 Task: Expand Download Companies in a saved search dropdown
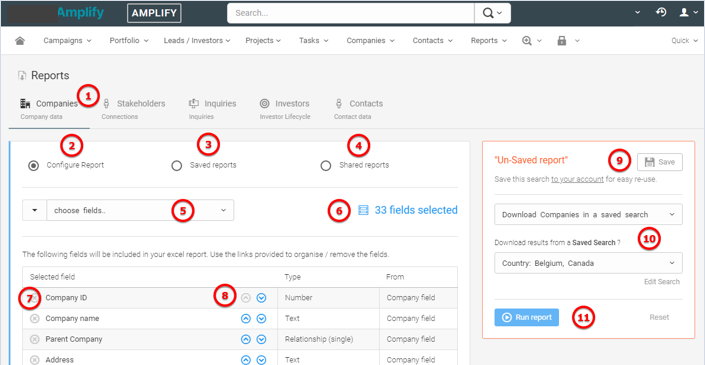[588, 214]
